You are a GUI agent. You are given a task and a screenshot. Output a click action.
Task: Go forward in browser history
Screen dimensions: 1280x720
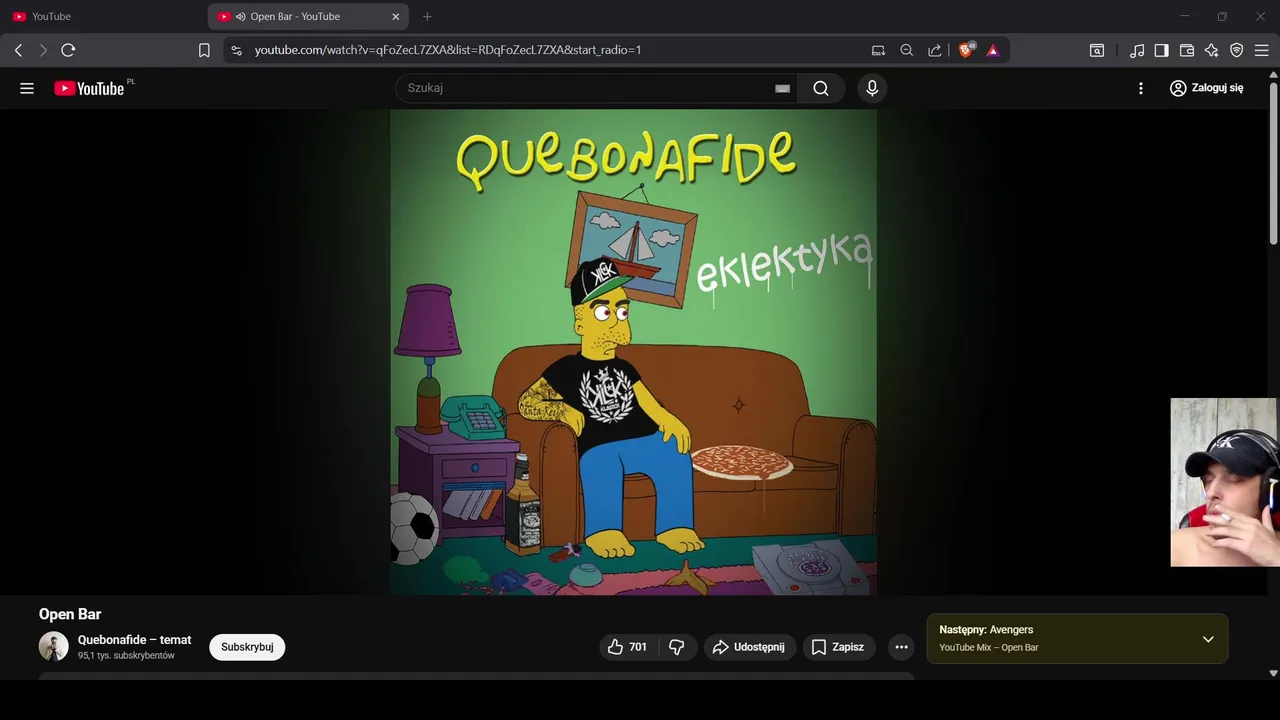click(43, 50)
